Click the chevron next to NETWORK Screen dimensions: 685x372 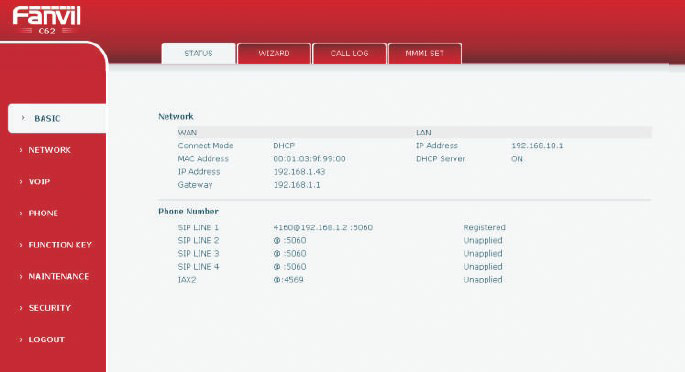(x=21, y=150)
